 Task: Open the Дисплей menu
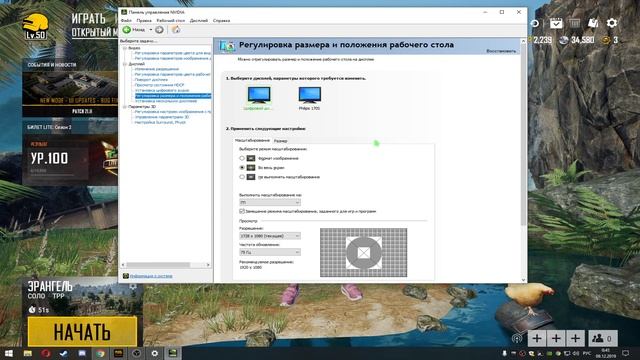point(199,20)
